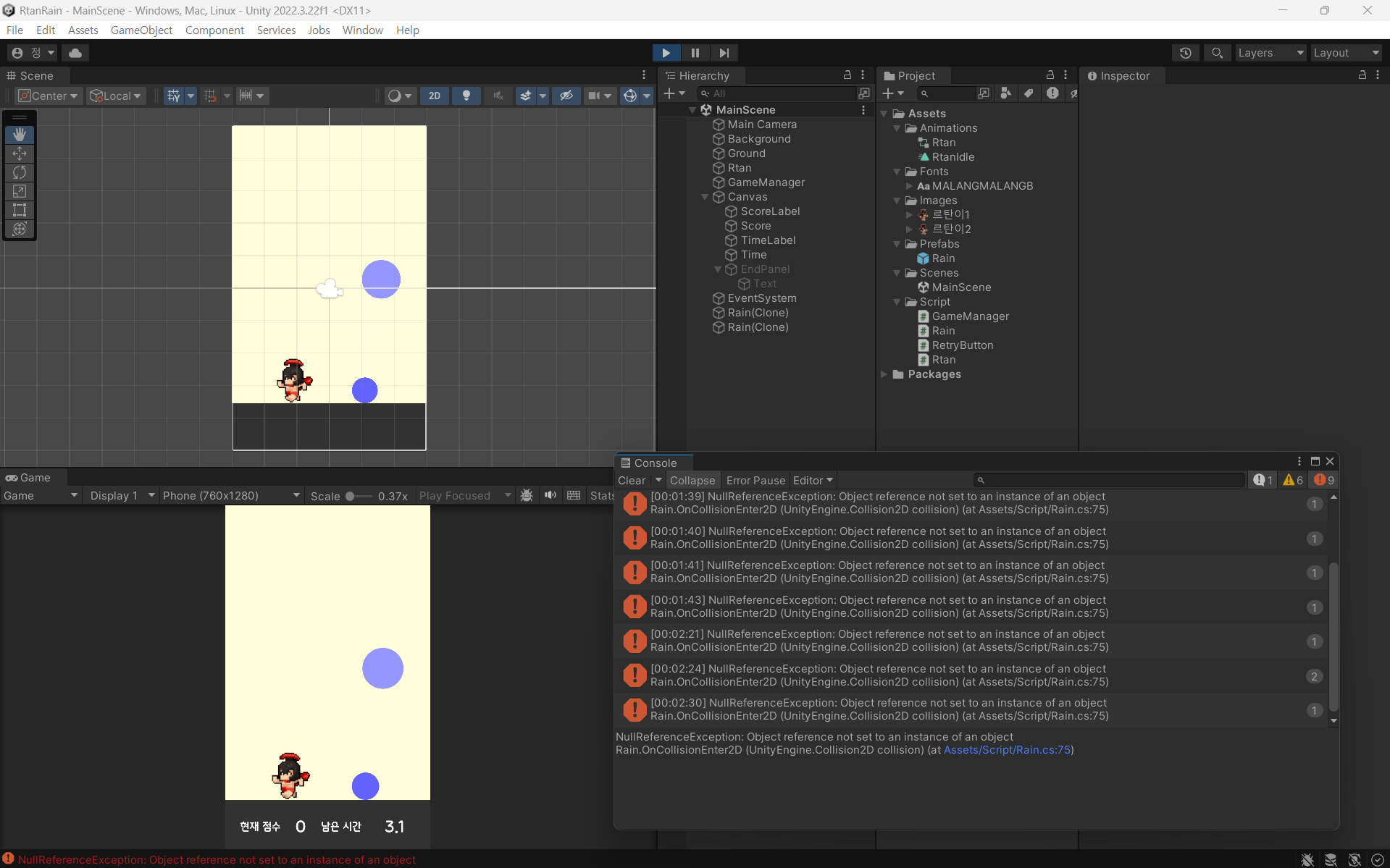This screenshot has width=1390, height=868.
Task: Select Main Camera in Hierarchy
Action: click(762, 125)
